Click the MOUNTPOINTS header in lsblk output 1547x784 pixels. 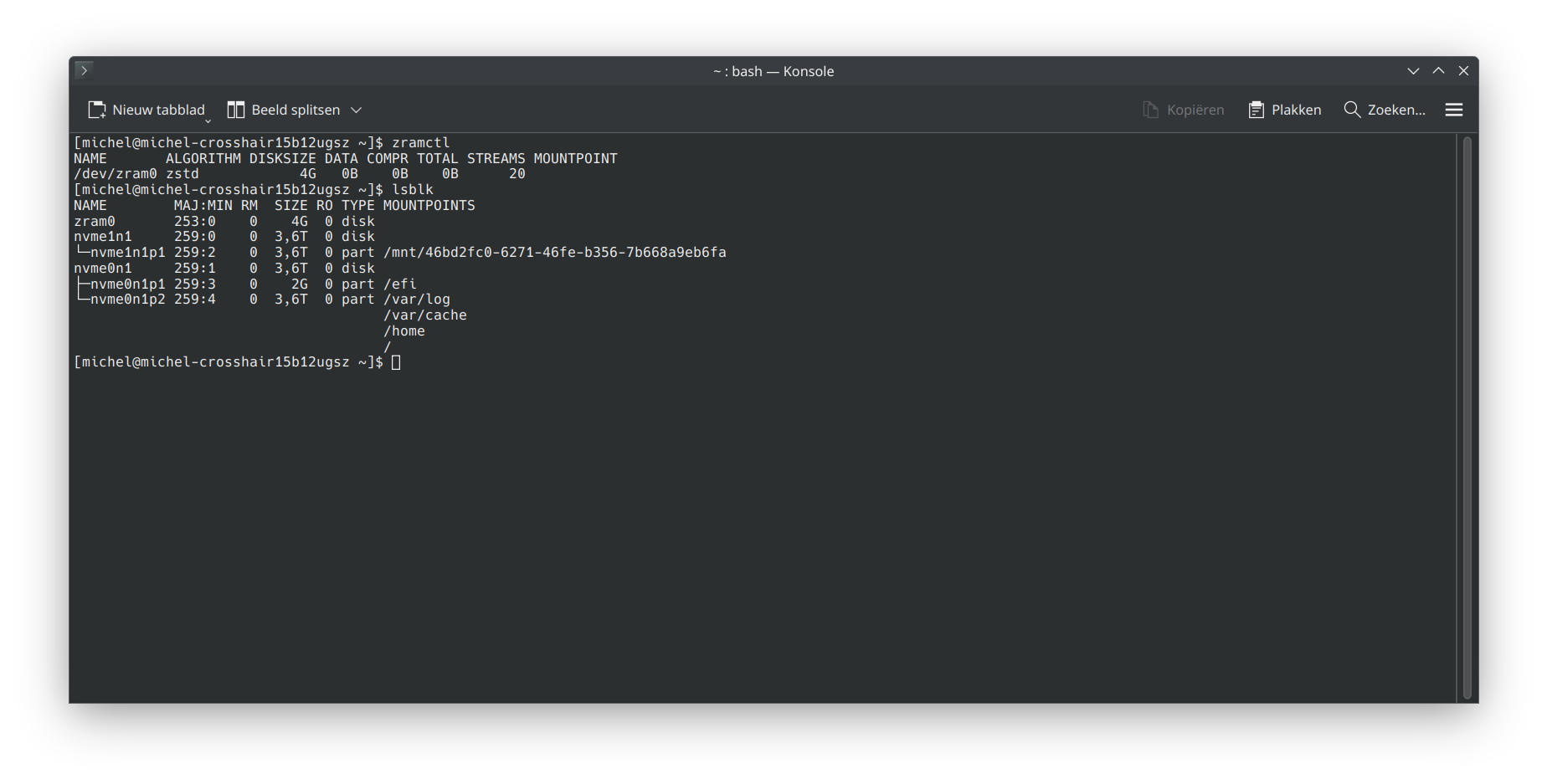[x=429, y=206]
